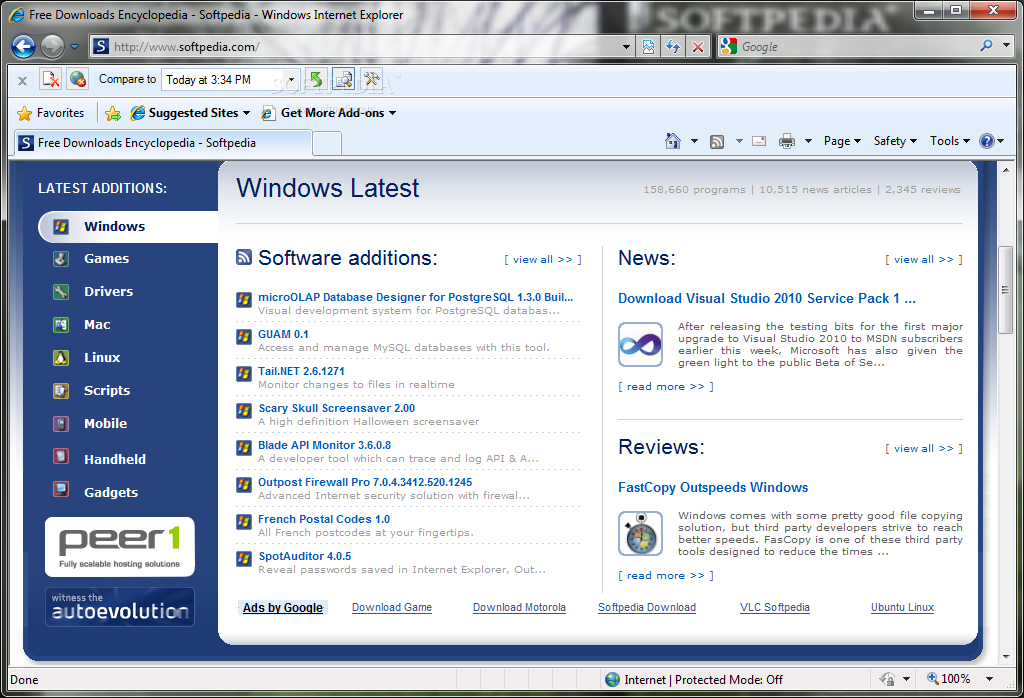Open a new blank tab
This screenshot has width=1024, height=698.
327,144
